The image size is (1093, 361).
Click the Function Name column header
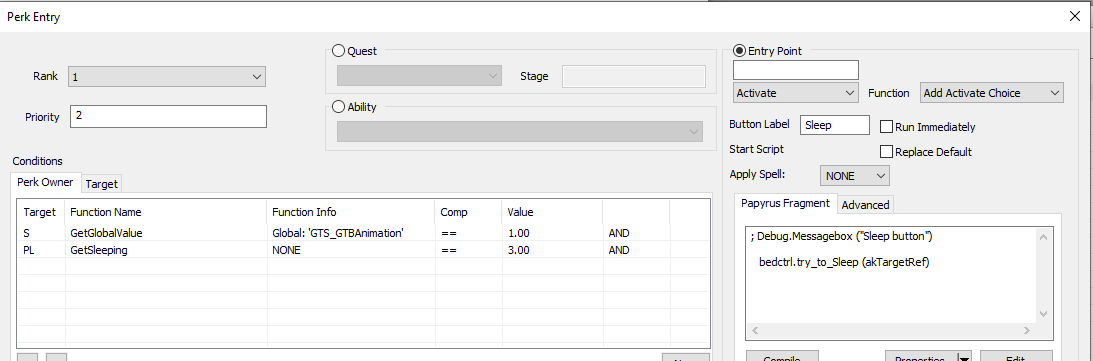pyautogui.click(x=166, y=212)
